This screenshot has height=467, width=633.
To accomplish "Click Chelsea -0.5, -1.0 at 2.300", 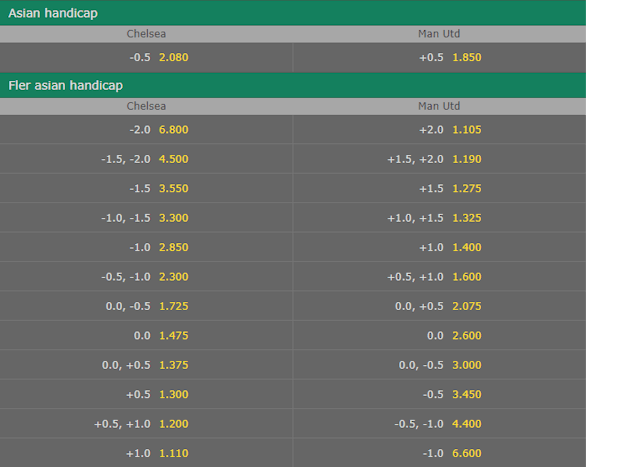I will 146,277.
